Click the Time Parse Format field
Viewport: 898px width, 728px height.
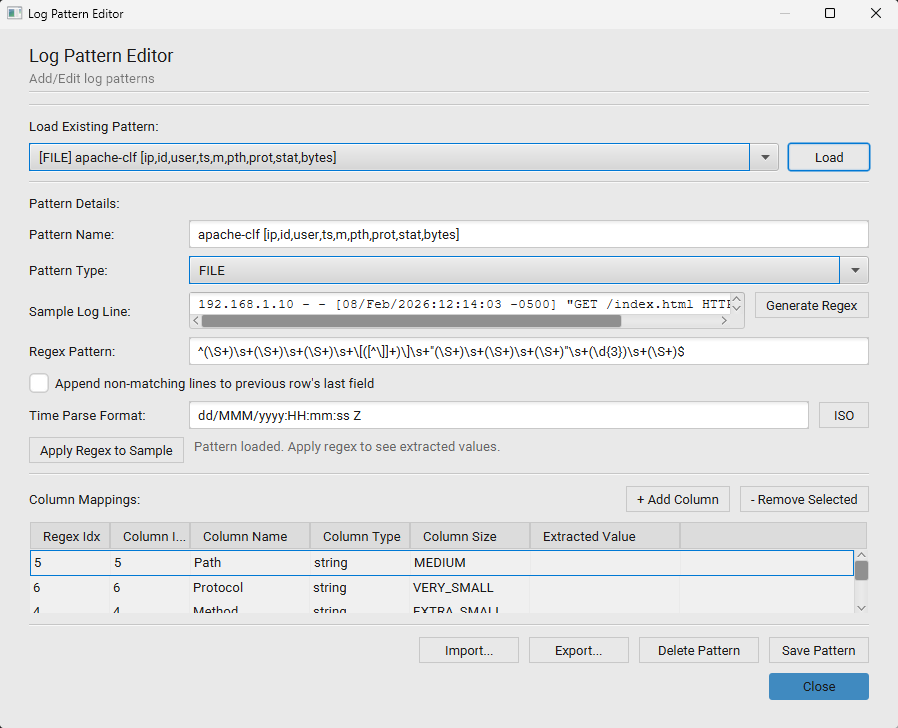pyautogui.click(x=499, y=415)
